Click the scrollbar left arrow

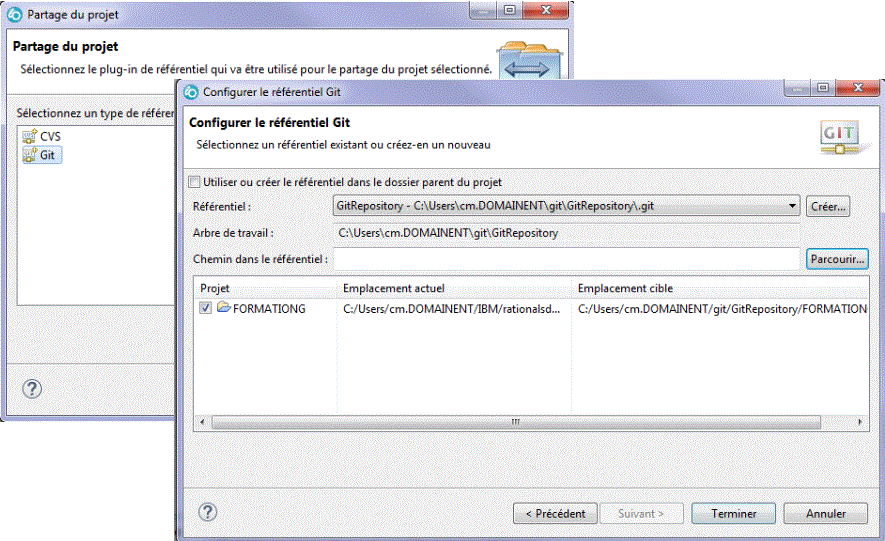point(203,422)
